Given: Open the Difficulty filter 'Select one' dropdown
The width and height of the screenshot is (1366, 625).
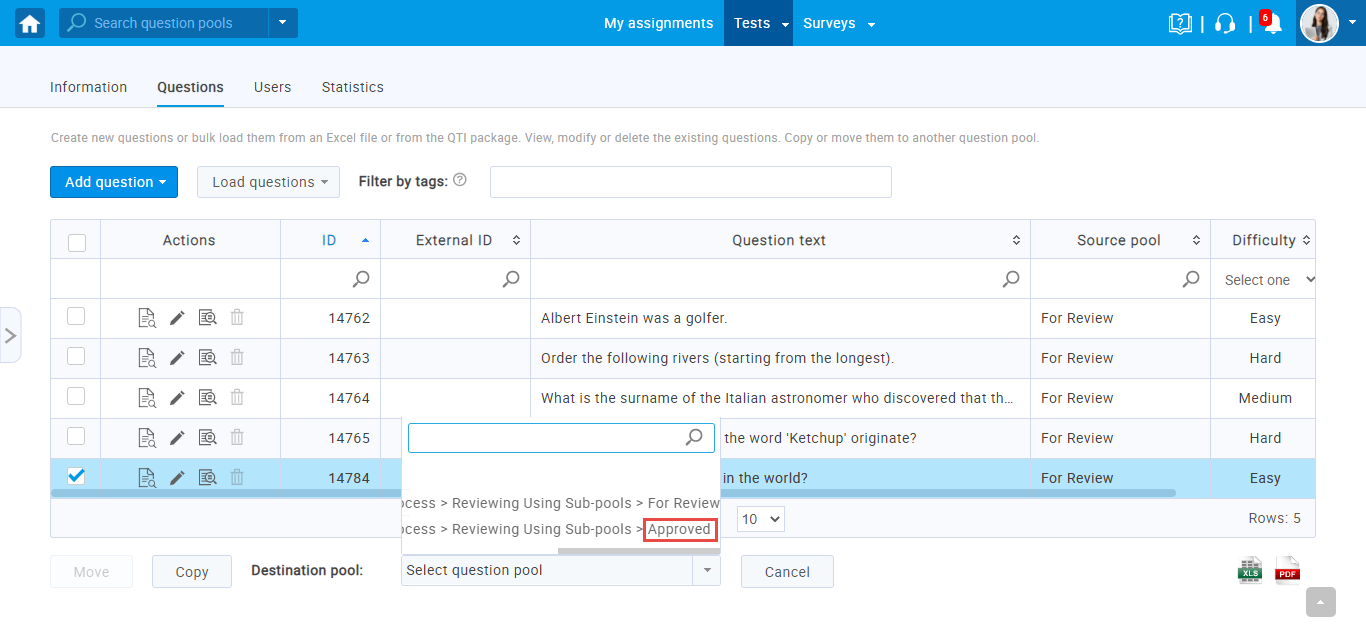Looking at the screenshot, I should tap(1264, 280).
